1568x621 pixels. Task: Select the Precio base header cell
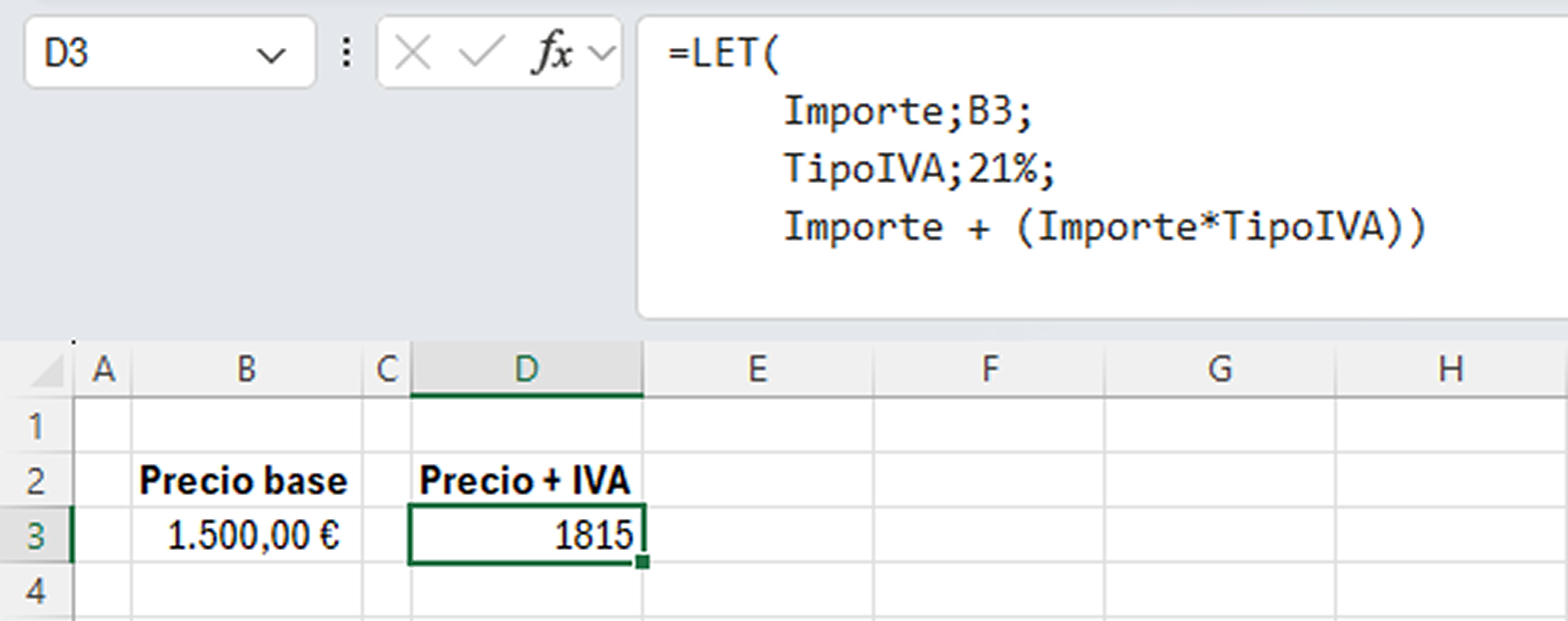pyautogui.click(x=245, y=481)
